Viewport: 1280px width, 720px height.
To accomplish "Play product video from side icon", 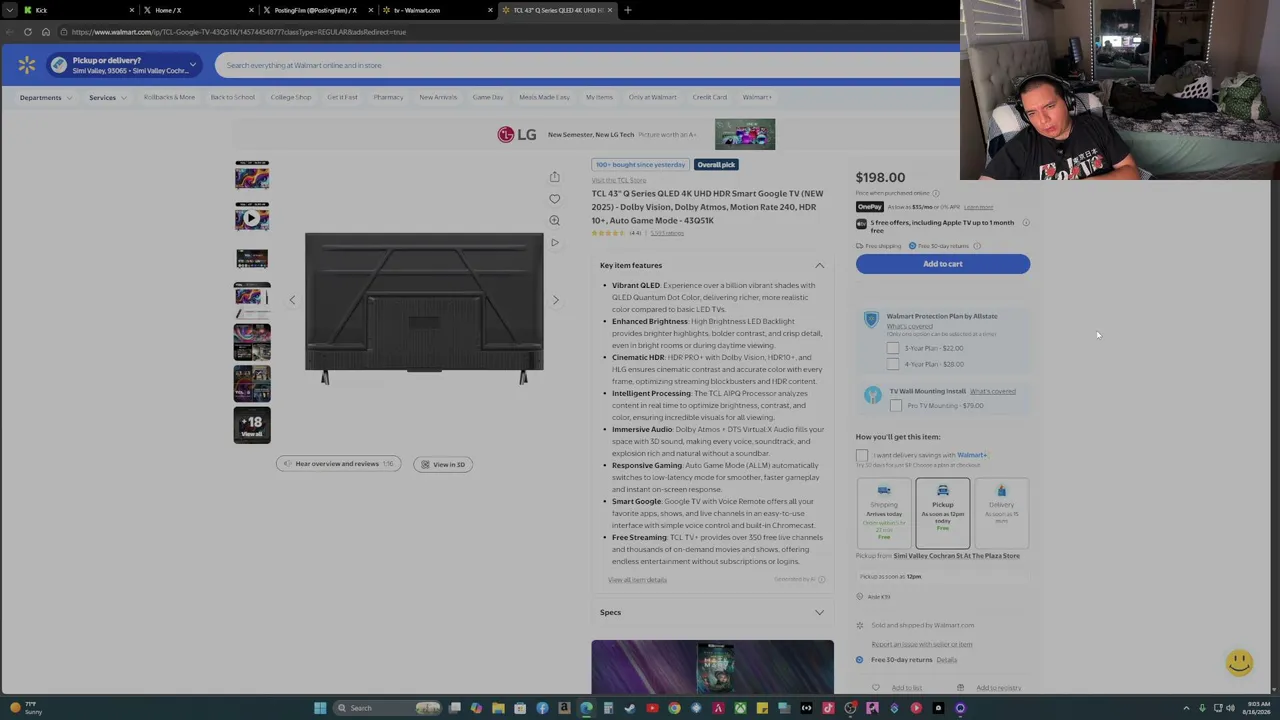I will [x=554, y=242].
